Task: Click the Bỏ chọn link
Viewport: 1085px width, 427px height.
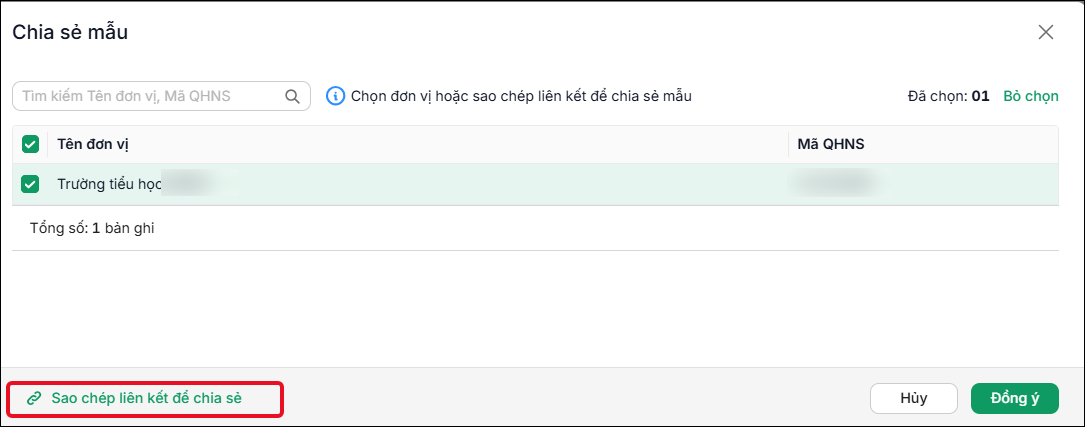Action: tap(1031, 96)
